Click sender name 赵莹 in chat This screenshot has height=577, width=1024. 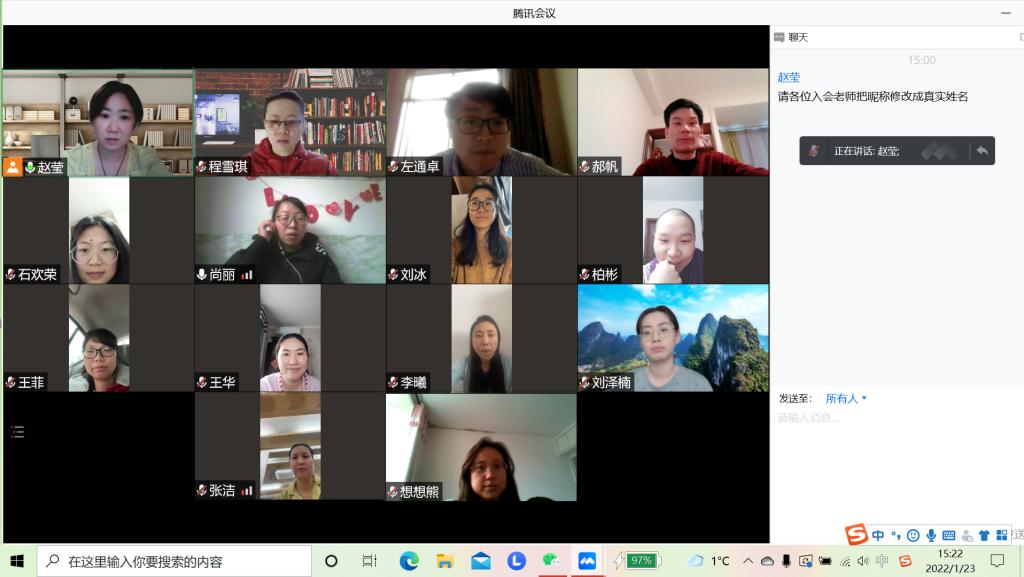tap(789, 78)
